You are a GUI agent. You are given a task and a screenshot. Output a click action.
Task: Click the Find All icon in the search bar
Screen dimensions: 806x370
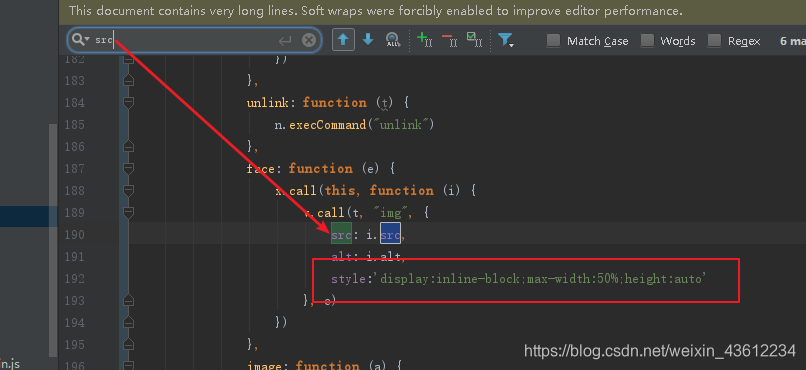tap(393, 40)
